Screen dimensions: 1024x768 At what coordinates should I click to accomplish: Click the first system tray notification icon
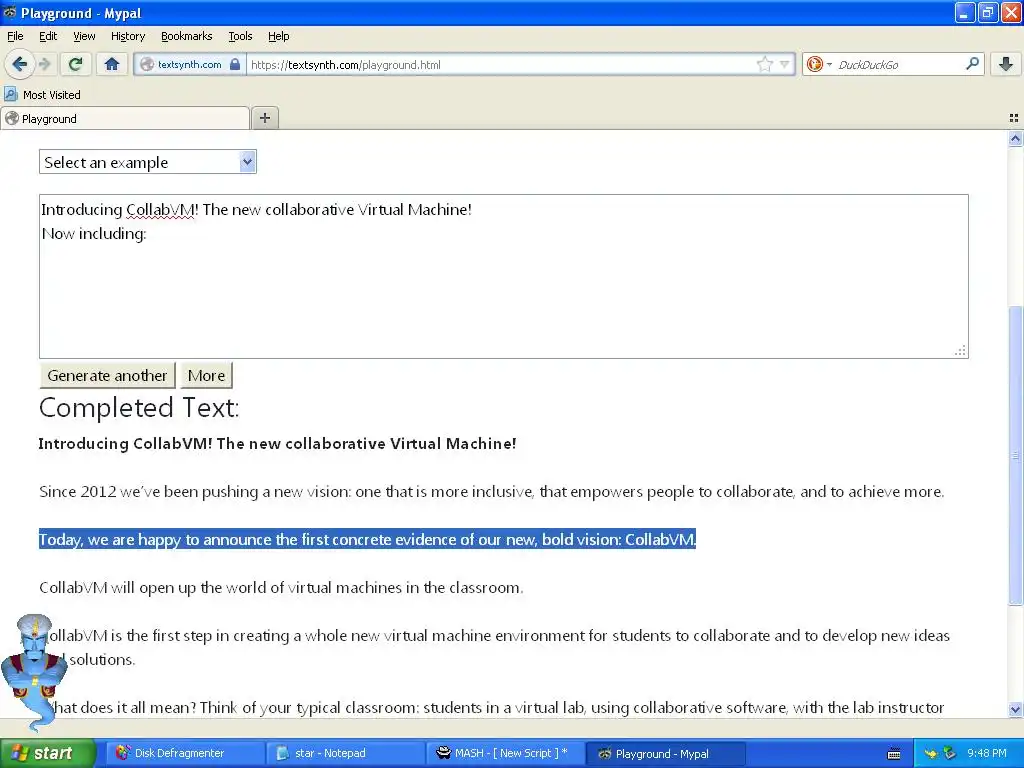point(931,754)
